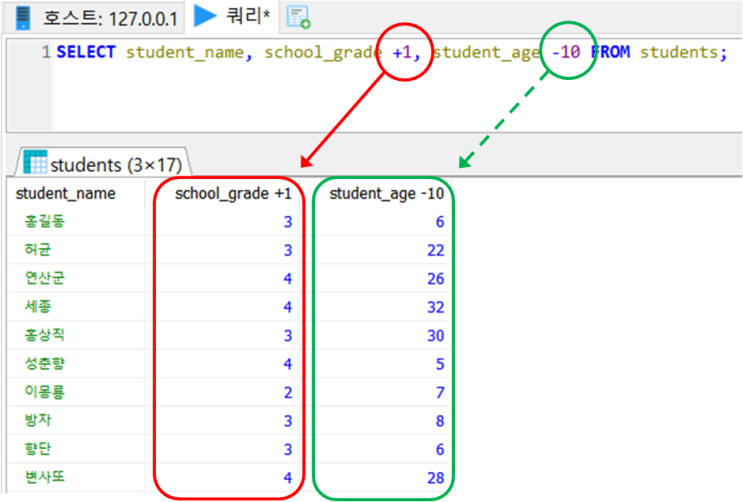Click grade value 2 in 이몽룡 row
The image size is (743, 502).
pos(288,392)
